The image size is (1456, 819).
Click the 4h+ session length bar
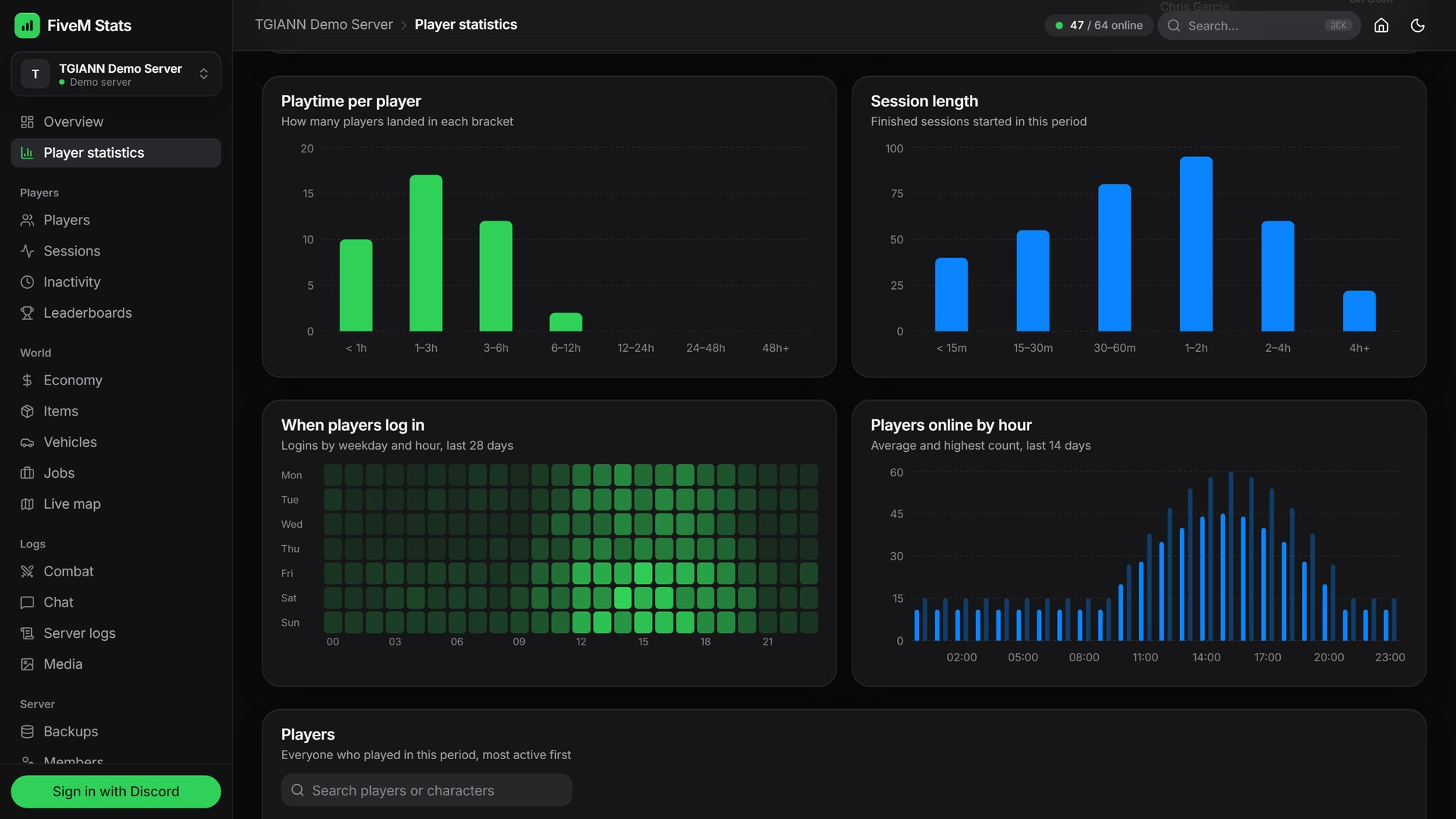pos(1359,311)
